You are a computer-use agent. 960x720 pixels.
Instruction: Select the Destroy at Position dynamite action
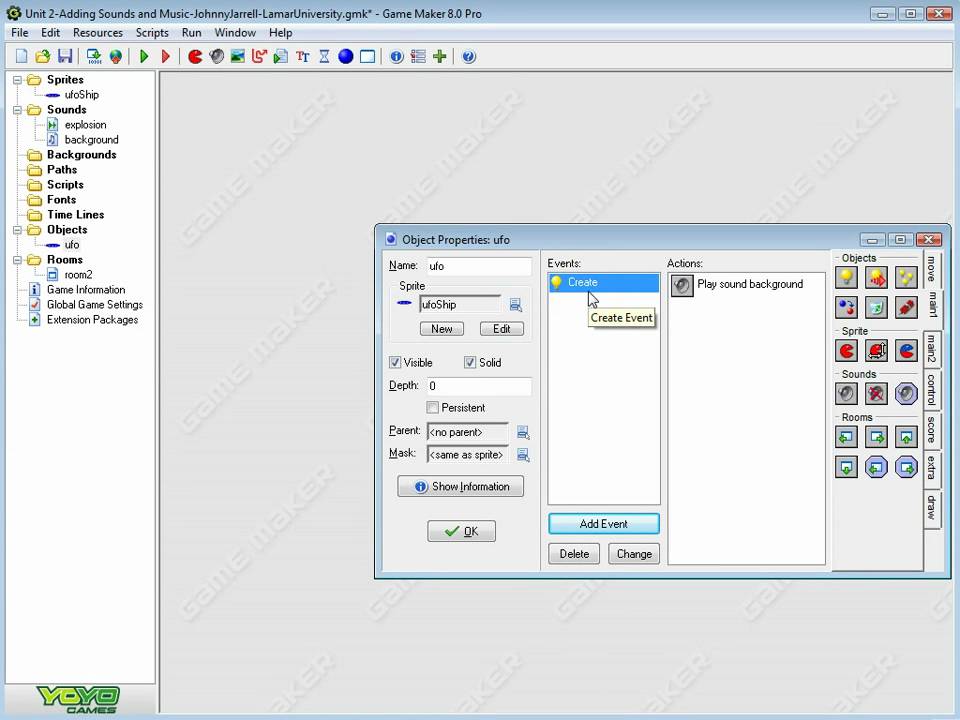point(906,307)
